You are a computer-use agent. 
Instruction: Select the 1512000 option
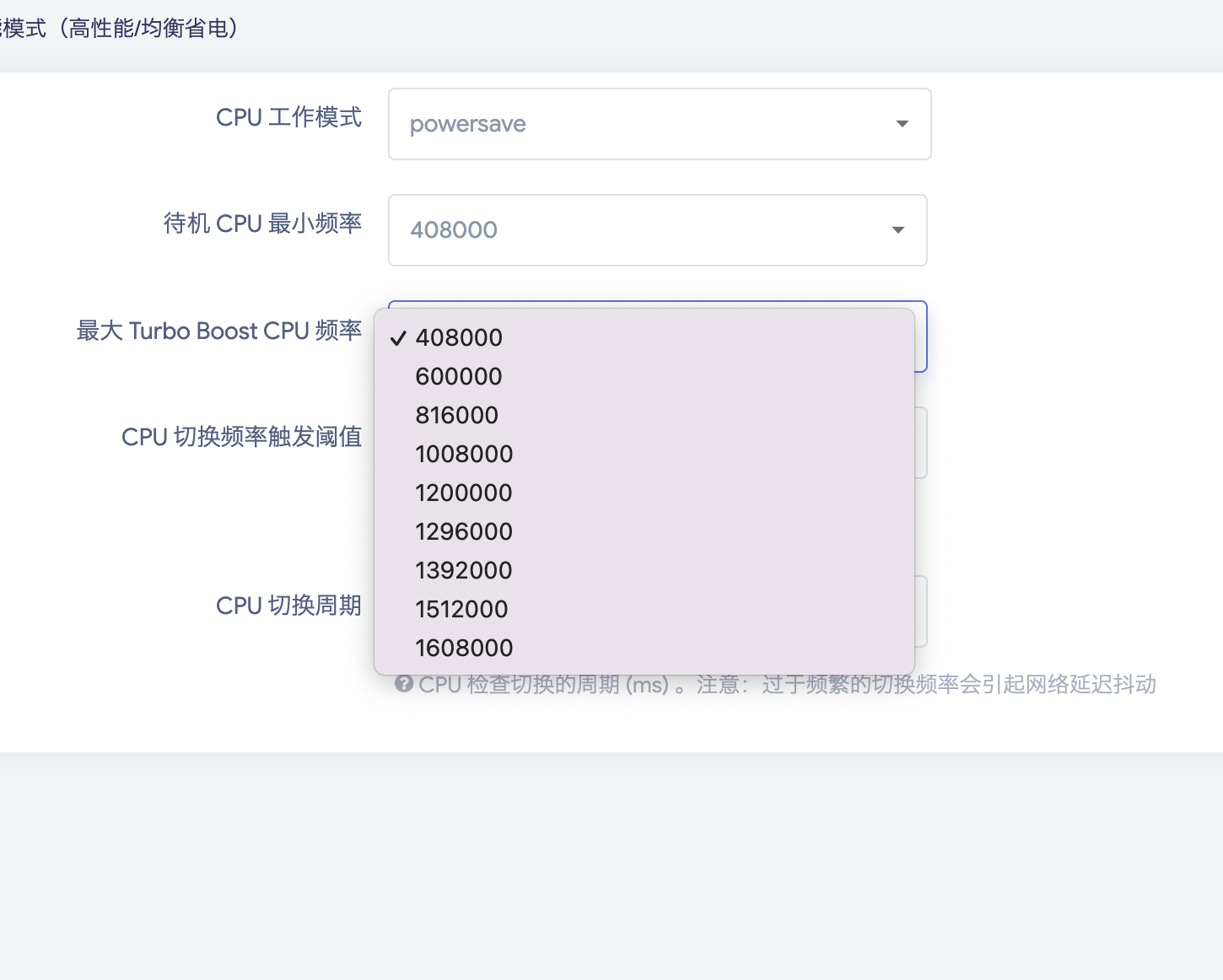644,609
